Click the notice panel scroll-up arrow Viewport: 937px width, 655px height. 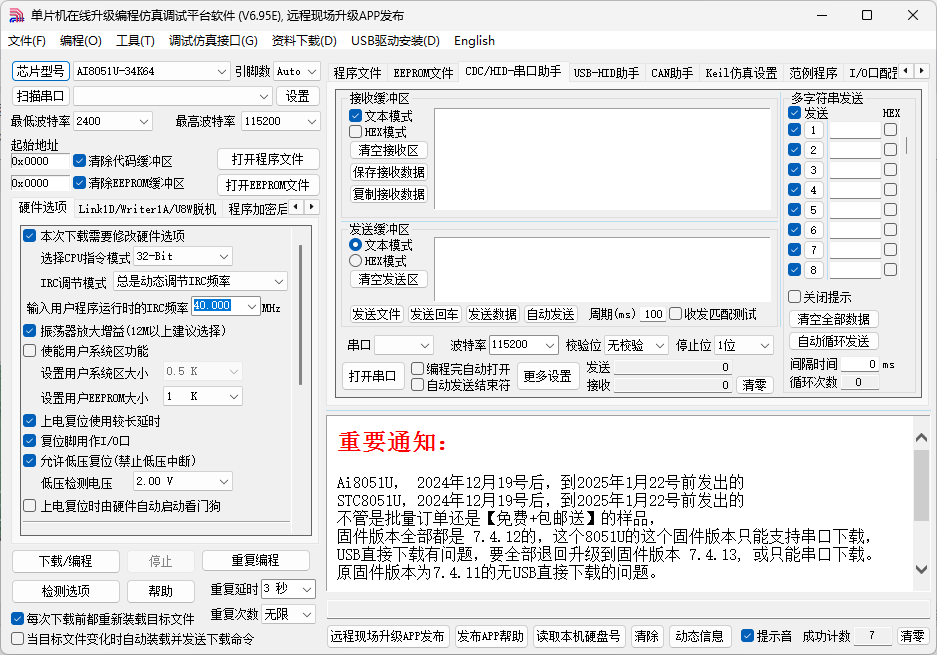point(921,438)
